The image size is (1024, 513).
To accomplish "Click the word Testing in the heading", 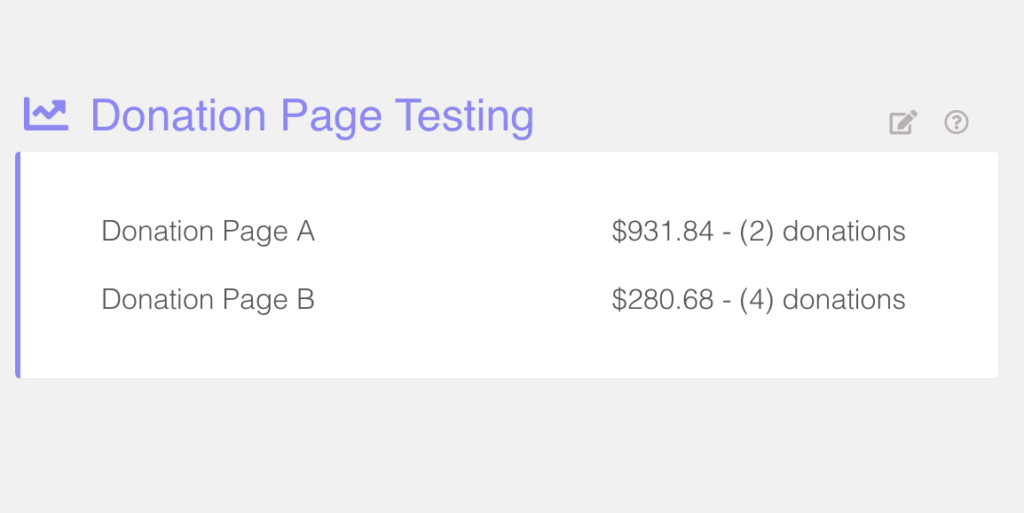I will click(x=464, y=116).
